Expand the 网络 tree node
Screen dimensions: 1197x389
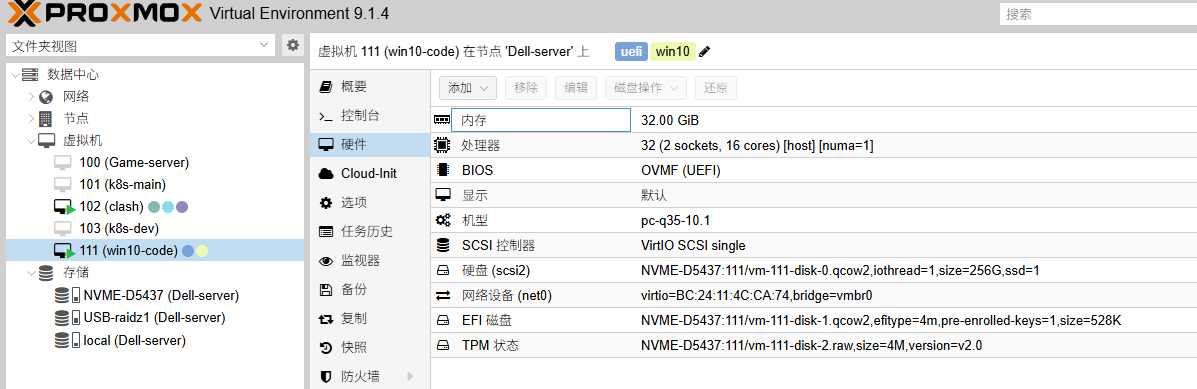(x=31, y=97)
